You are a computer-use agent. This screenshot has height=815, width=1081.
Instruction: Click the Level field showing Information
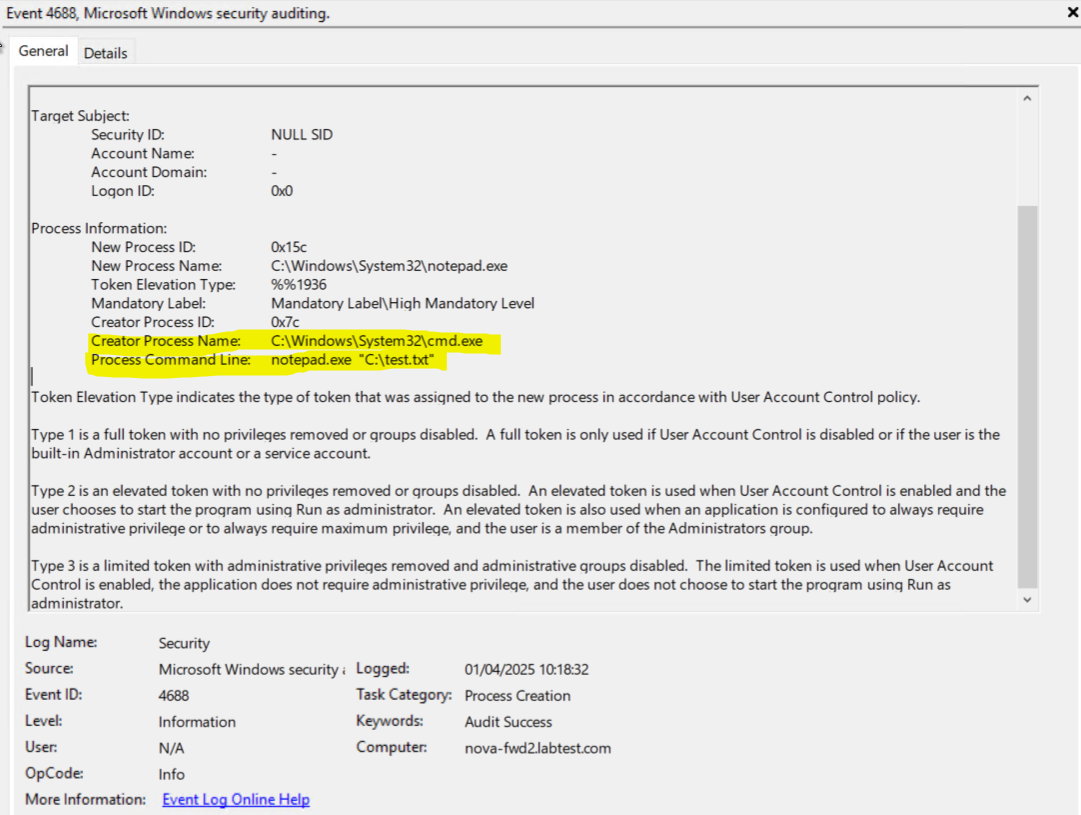[197, 722]
